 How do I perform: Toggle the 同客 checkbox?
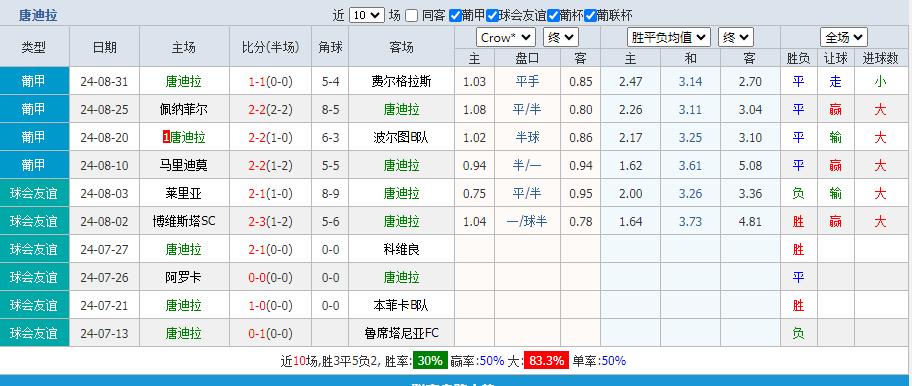[x=412, y=16]
